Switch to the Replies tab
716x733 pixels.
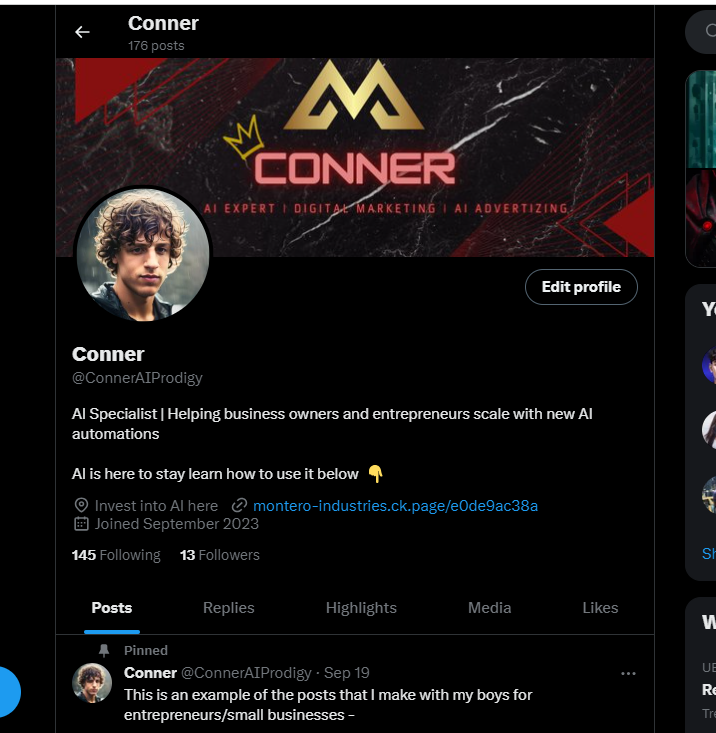click(229, 608)
